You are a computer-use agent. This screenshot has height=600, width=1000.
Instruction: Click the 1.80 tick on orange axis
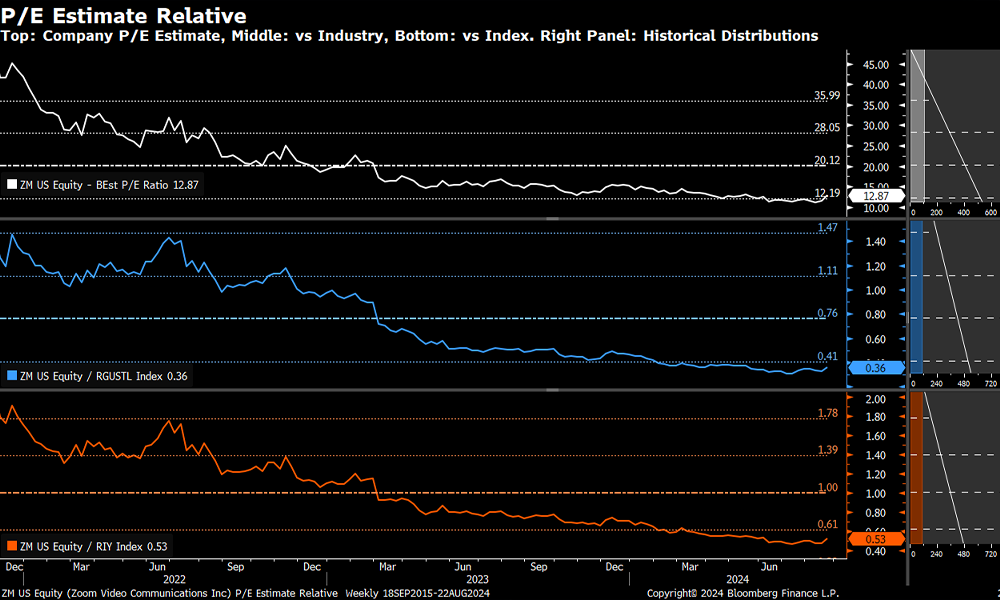876,417
